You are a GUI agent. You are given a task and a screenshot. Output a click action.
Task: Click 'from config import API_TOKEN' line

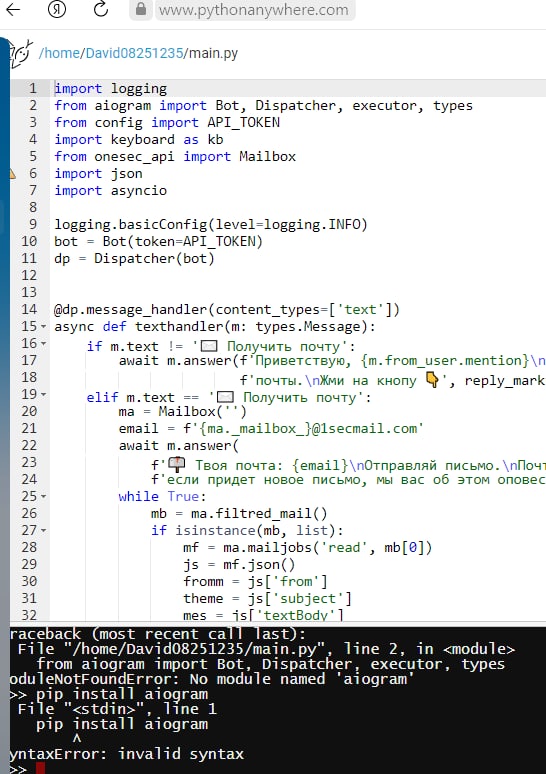pyautogui.click(x=167, y=122)
